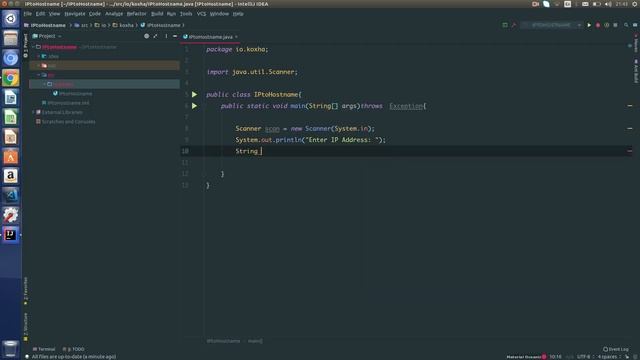Expand the .idea folder node

(39, 56)
